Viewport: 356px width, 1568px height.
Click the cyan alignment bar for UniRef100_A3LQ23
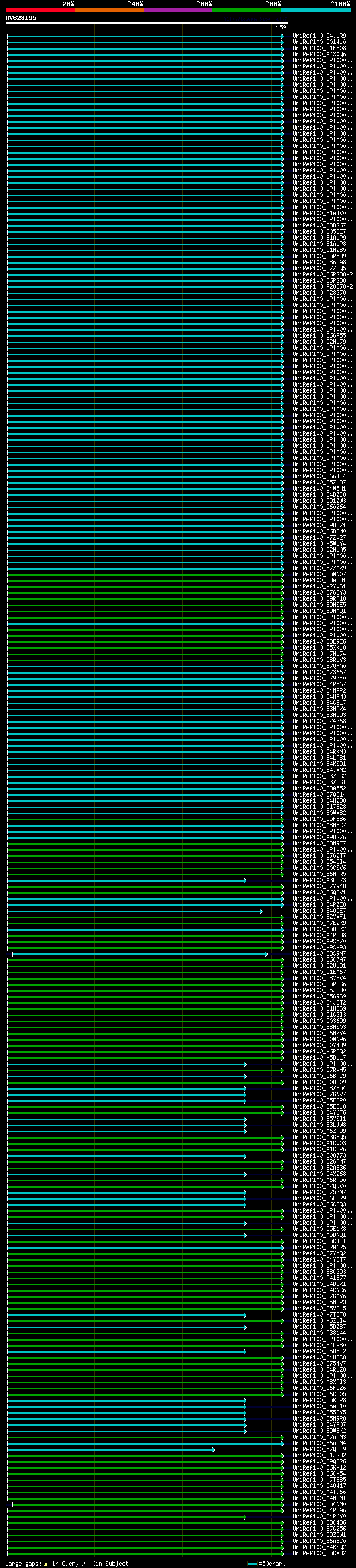pos(127,881)
